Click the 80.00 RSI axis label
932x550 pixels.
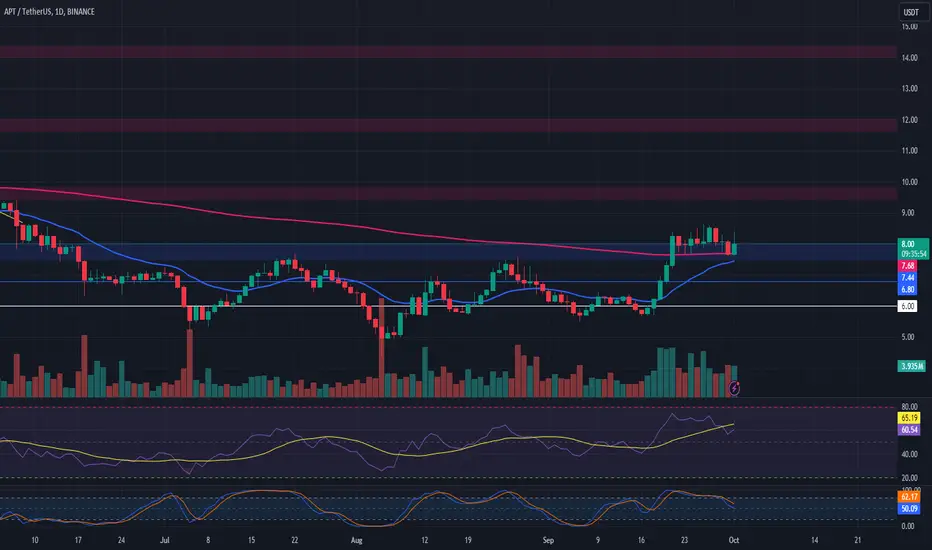[909, 407]
